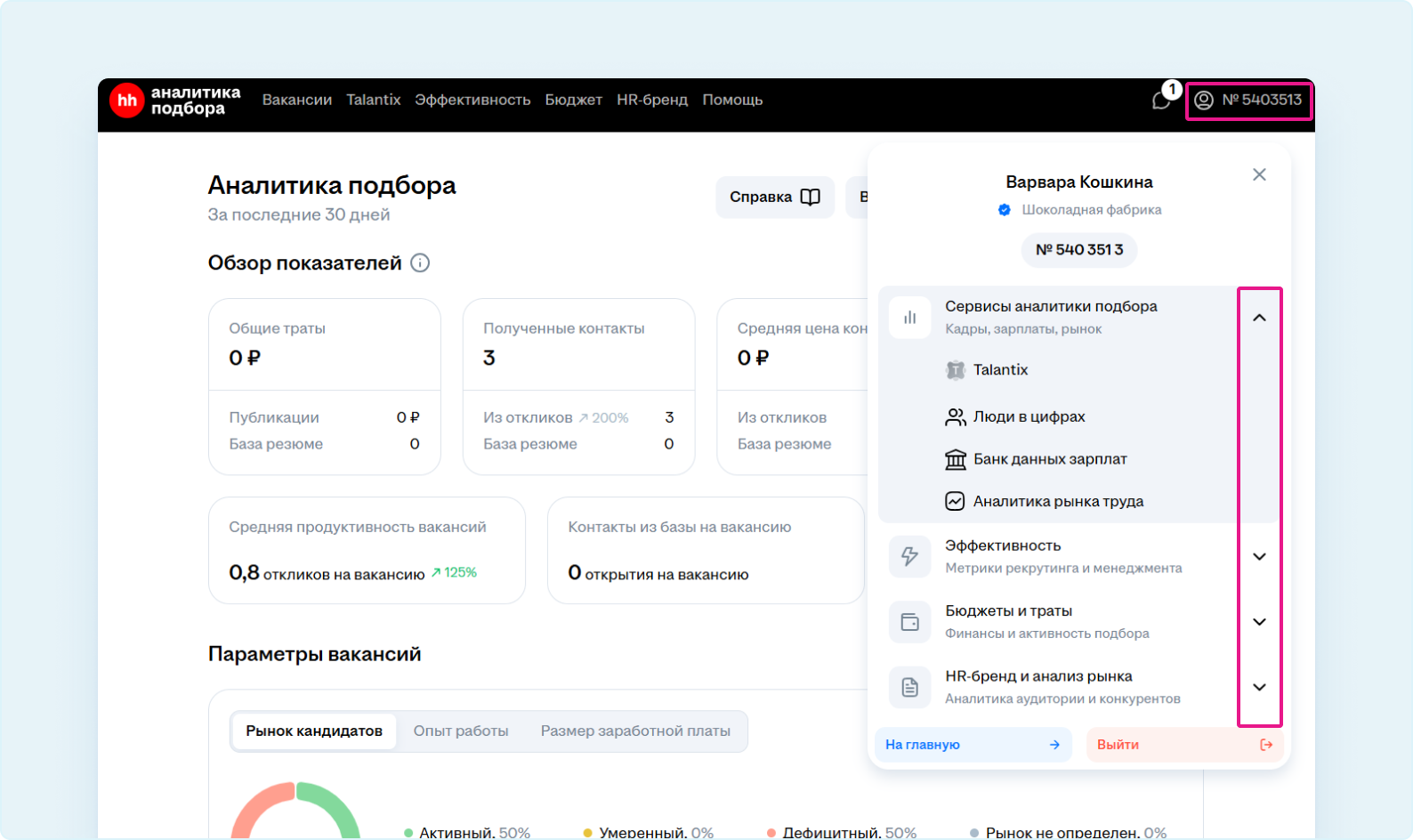Switch to the Опыт работы tab
The image size is (1413, 840).
click(461, 731)
